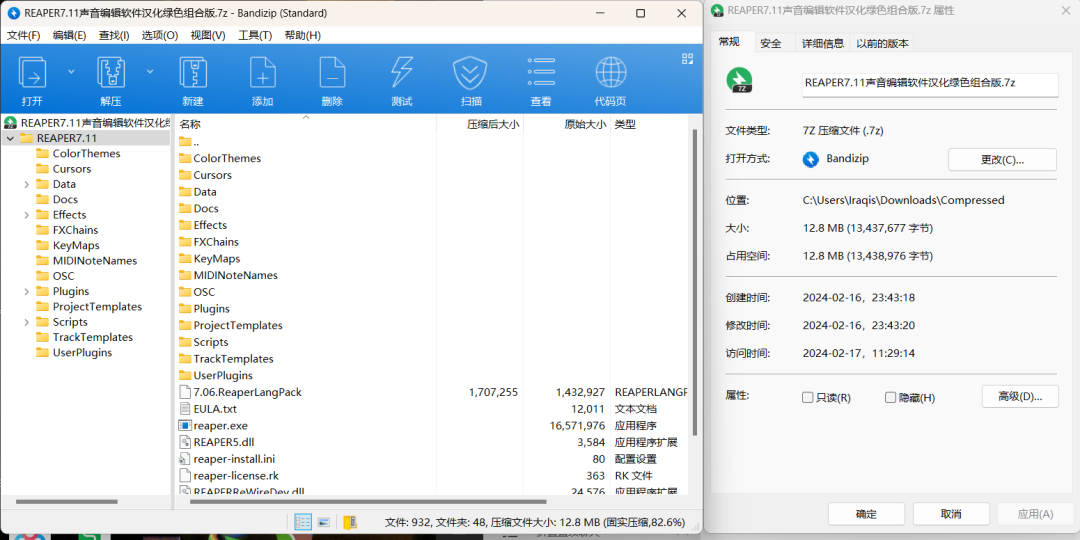Screen dimensions: 1080x540
Task: Click the 7Z archive icon in tree root
Action: tap(10, 123)
